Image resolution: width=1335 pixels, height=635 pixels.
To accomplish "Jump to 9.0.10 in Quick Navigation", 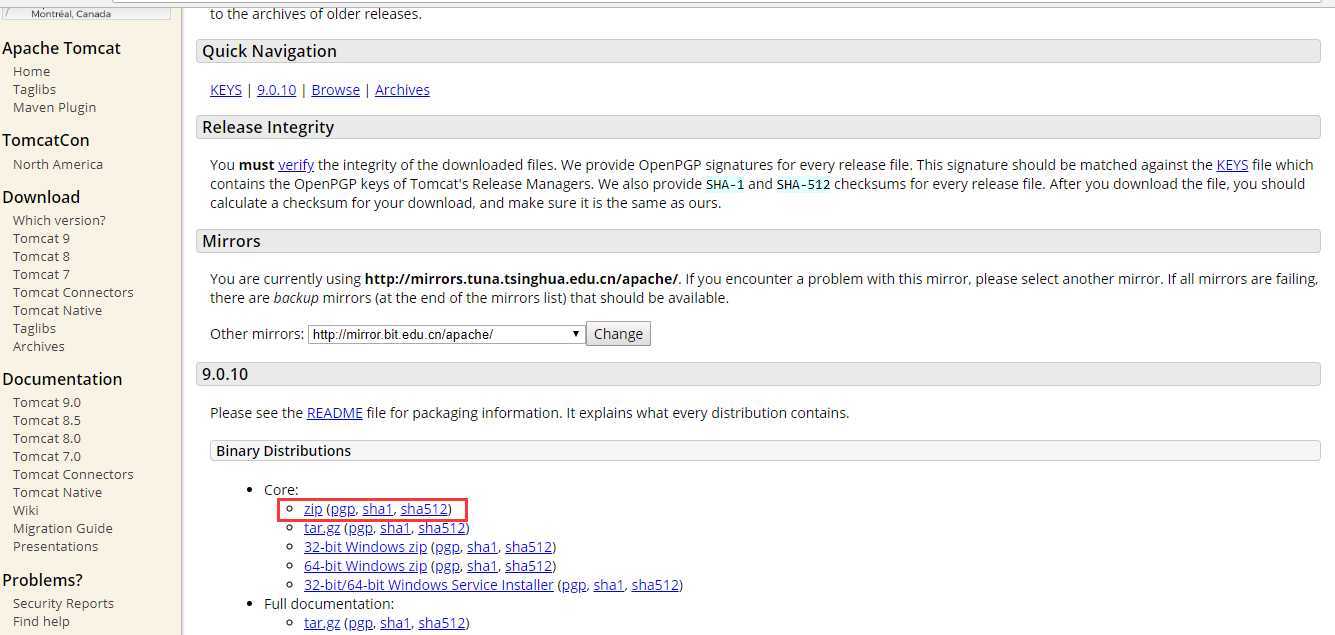I will coord(276,90).
